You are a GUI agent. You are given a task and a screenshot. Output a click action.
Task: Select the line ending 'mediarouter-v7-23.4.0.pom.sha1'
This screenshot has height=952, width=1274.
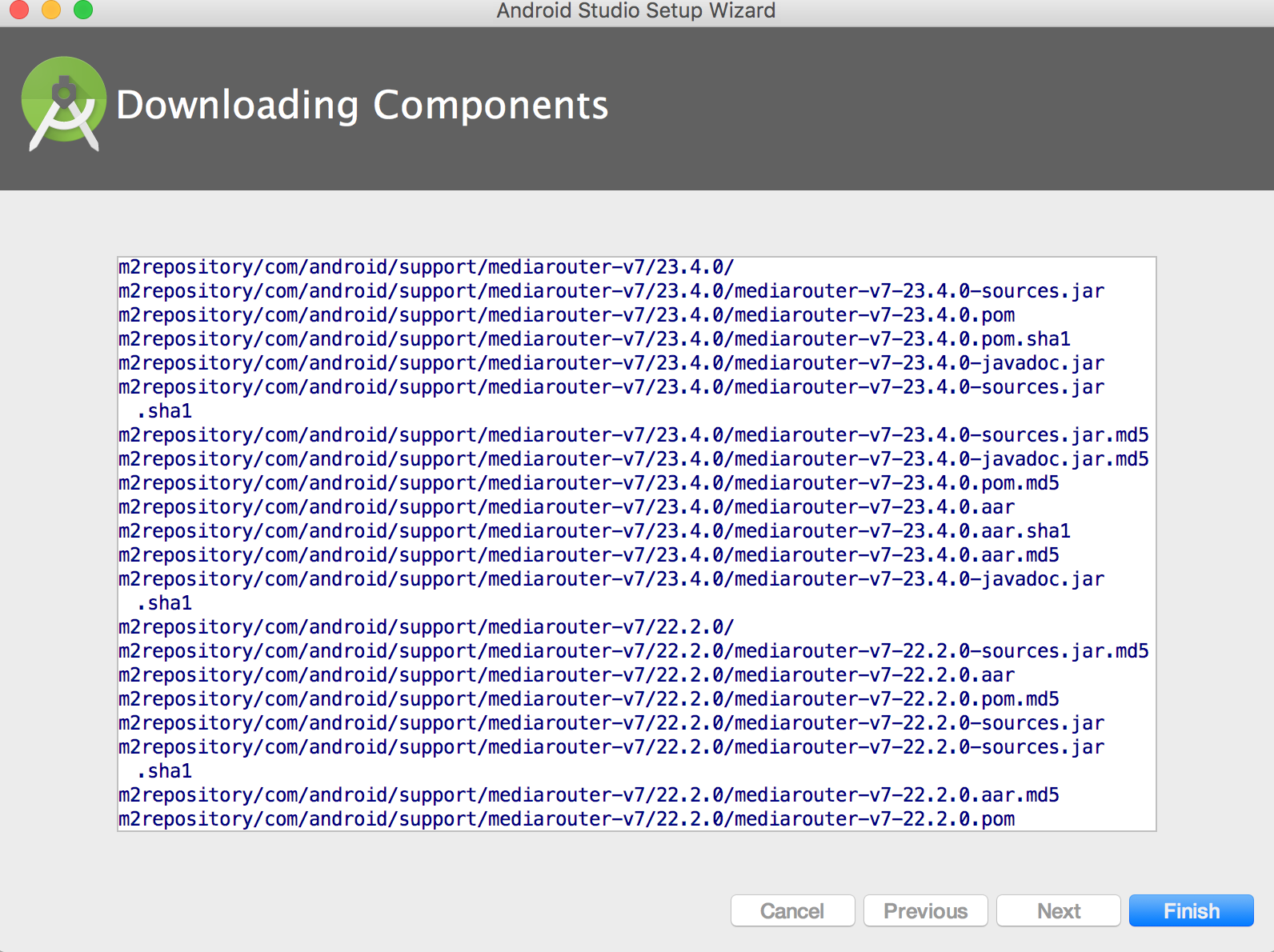(595, 339)
